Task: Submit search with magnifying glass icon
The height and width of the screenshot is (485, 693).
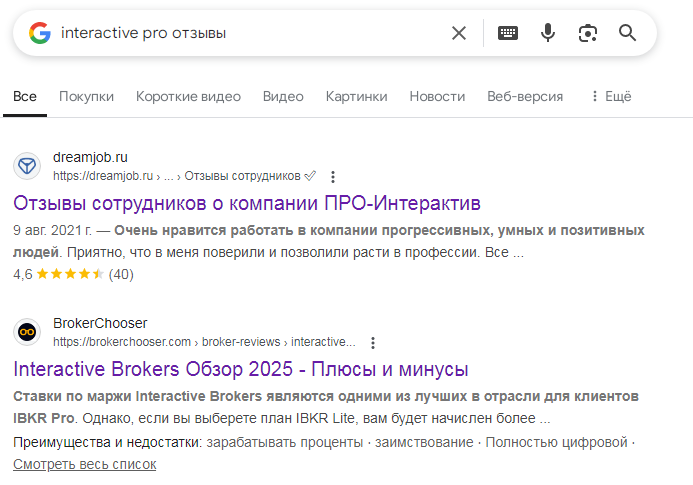Action: pos(627,33)
